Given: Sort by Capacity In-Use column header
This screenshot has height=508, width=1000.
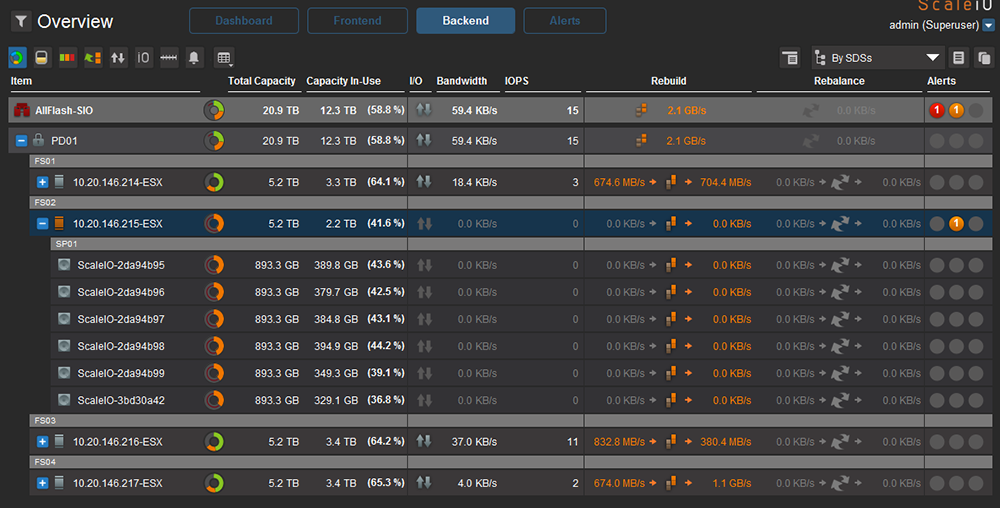Looking at the screenshot, I should click(x=343, y=81).
